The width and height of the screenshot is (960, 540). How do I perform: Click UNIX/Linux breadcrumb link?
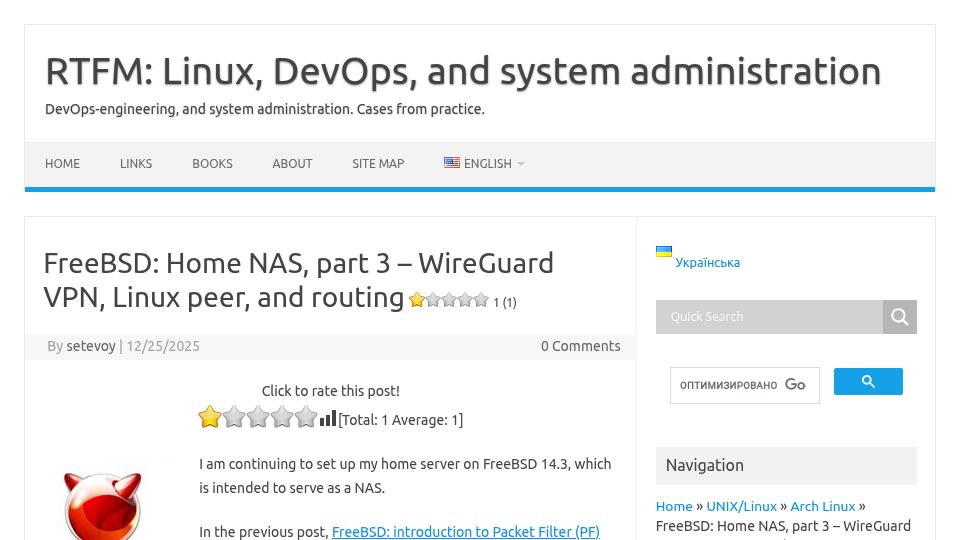741,506
